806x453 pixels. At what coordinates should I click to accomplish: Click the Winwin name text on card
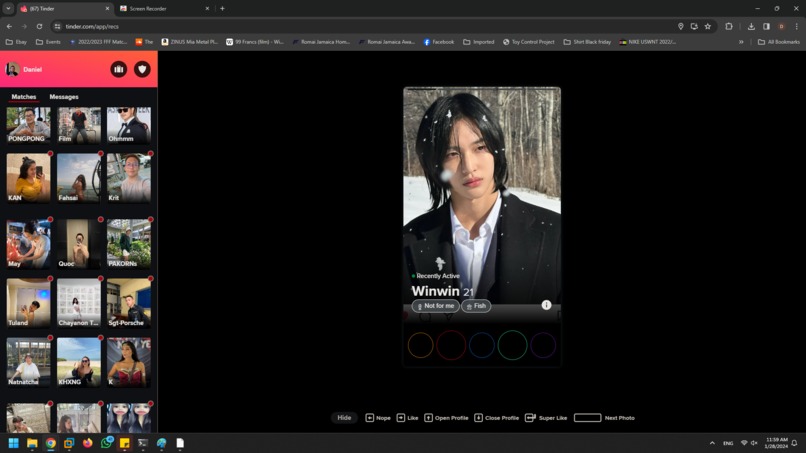click(435, 291)
